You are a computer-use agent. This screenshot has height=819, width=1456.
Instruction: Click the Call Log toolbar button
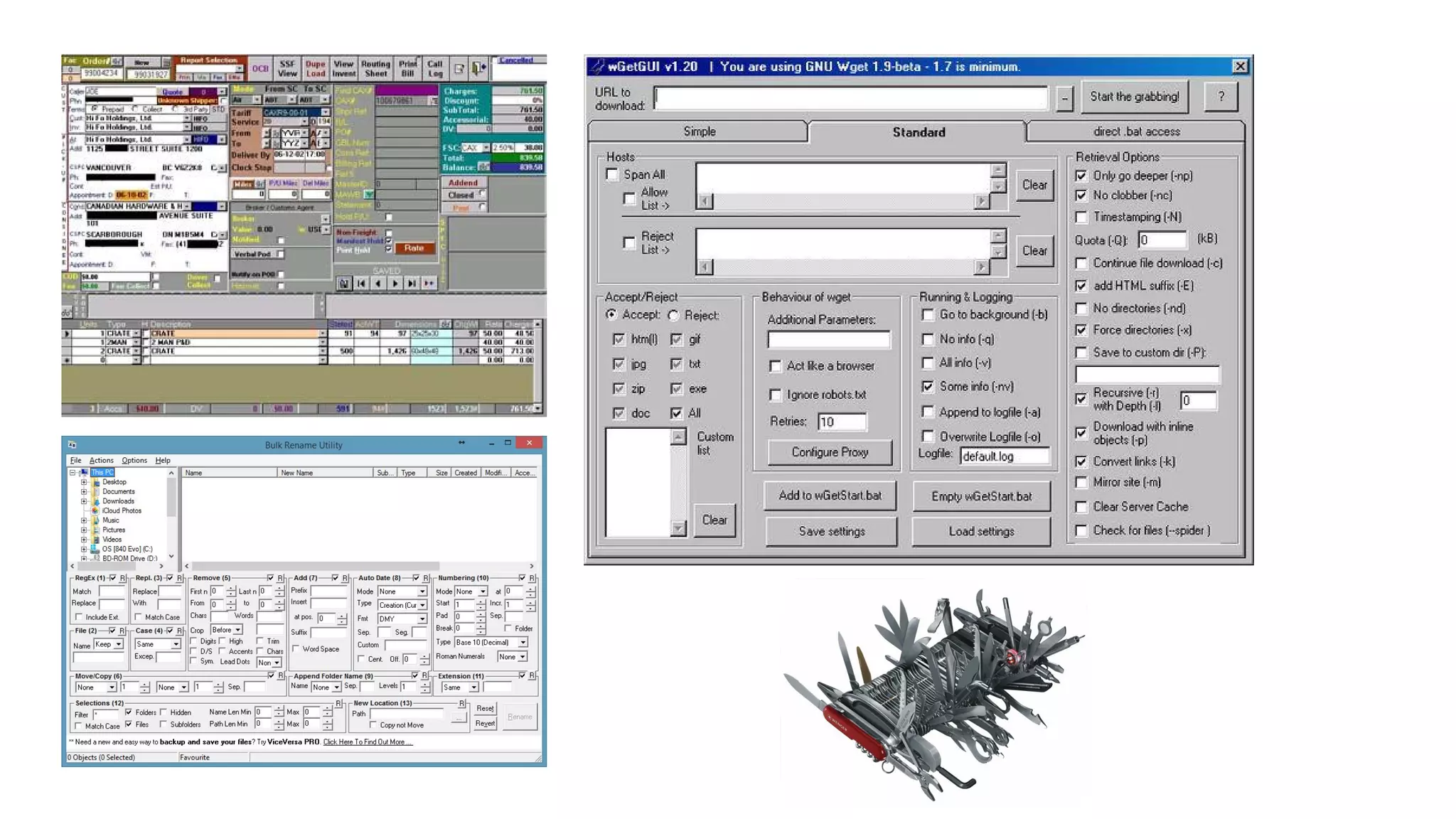(434, 68)
